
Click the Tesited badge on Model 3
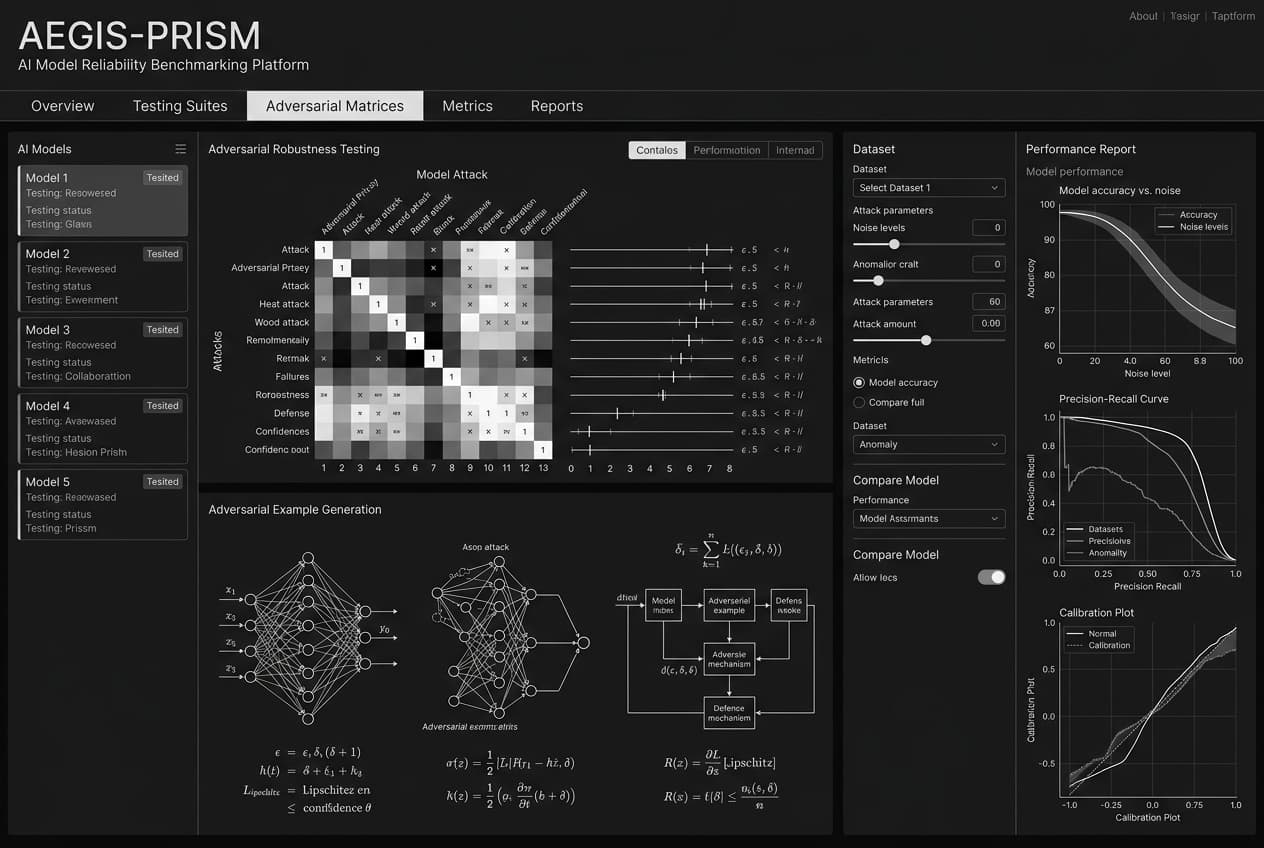pyautogui.click(x=162, y=330)
